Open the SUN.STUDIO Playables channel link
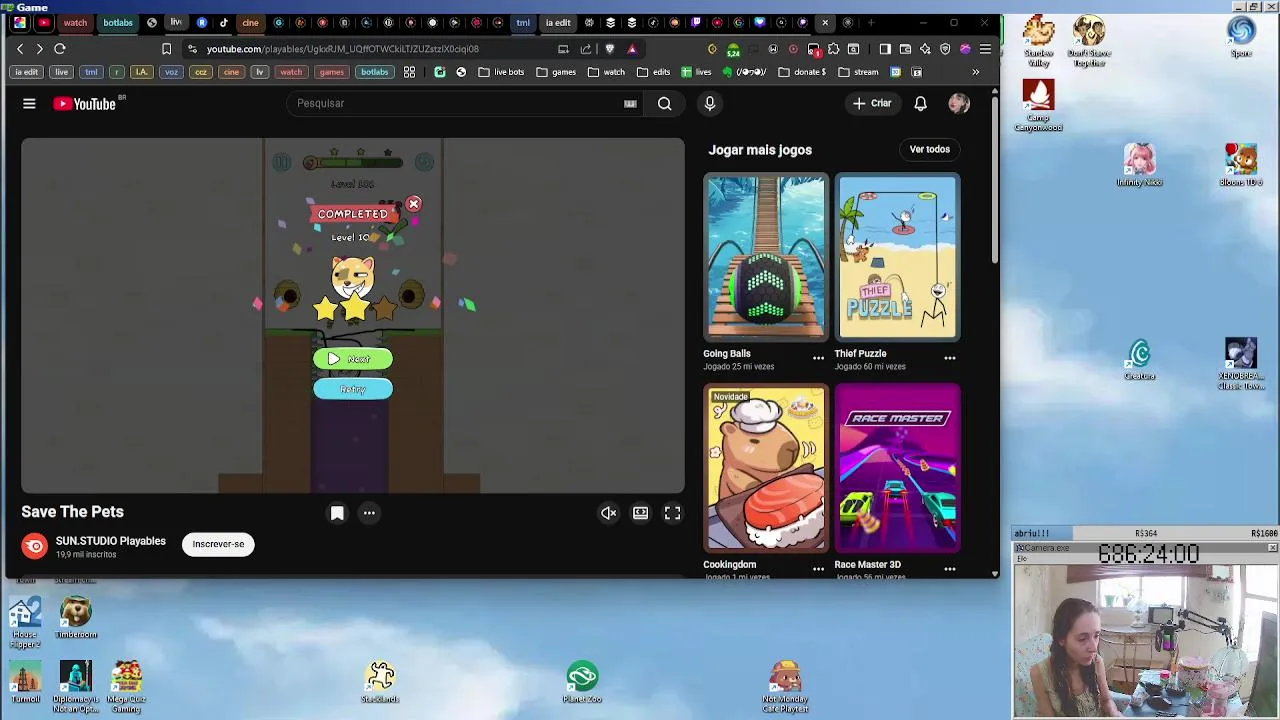Screen dimensions: 1280x720 111,541
